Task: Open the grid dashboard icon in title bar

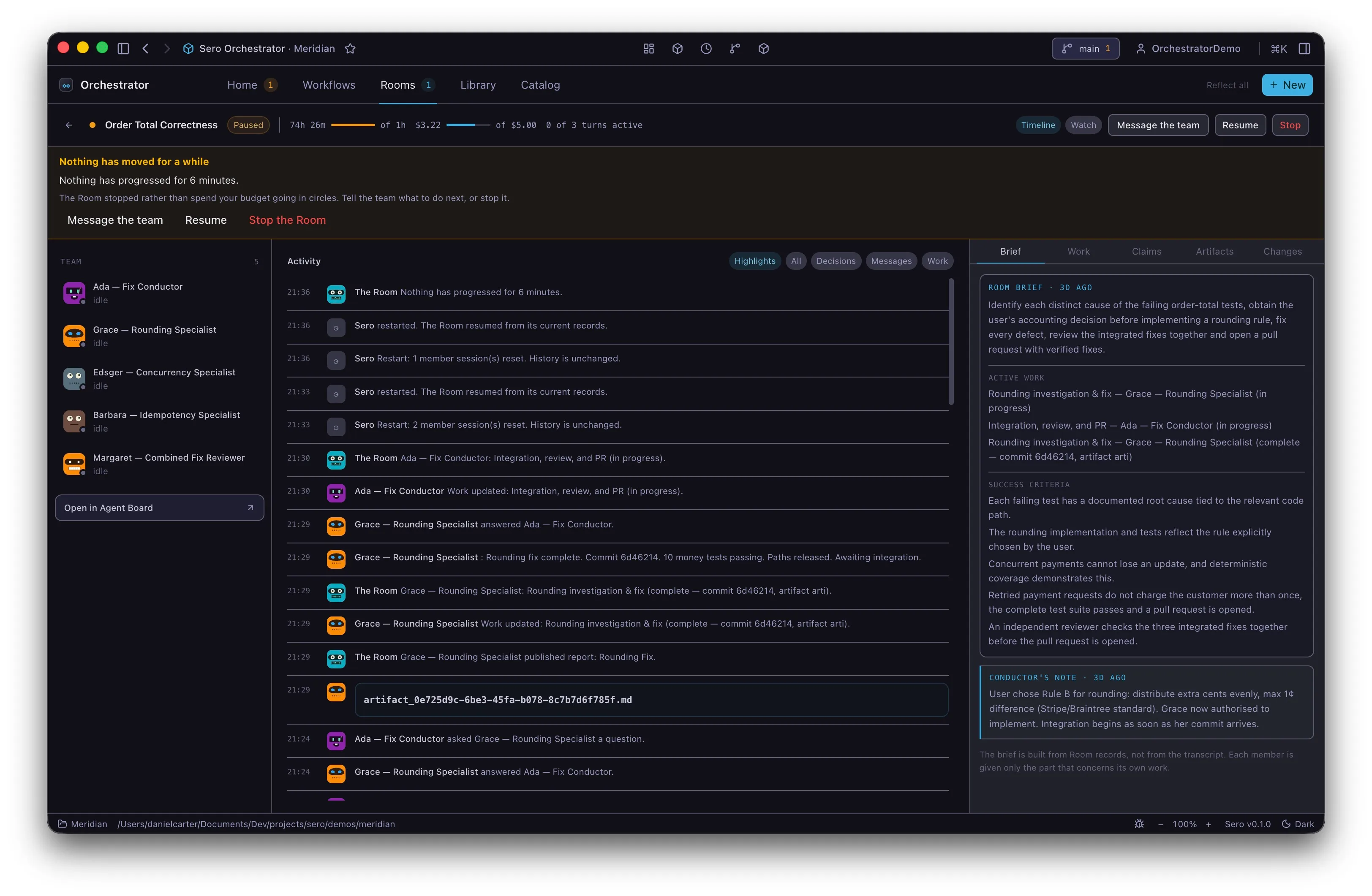Action: (x=648, y=49)
